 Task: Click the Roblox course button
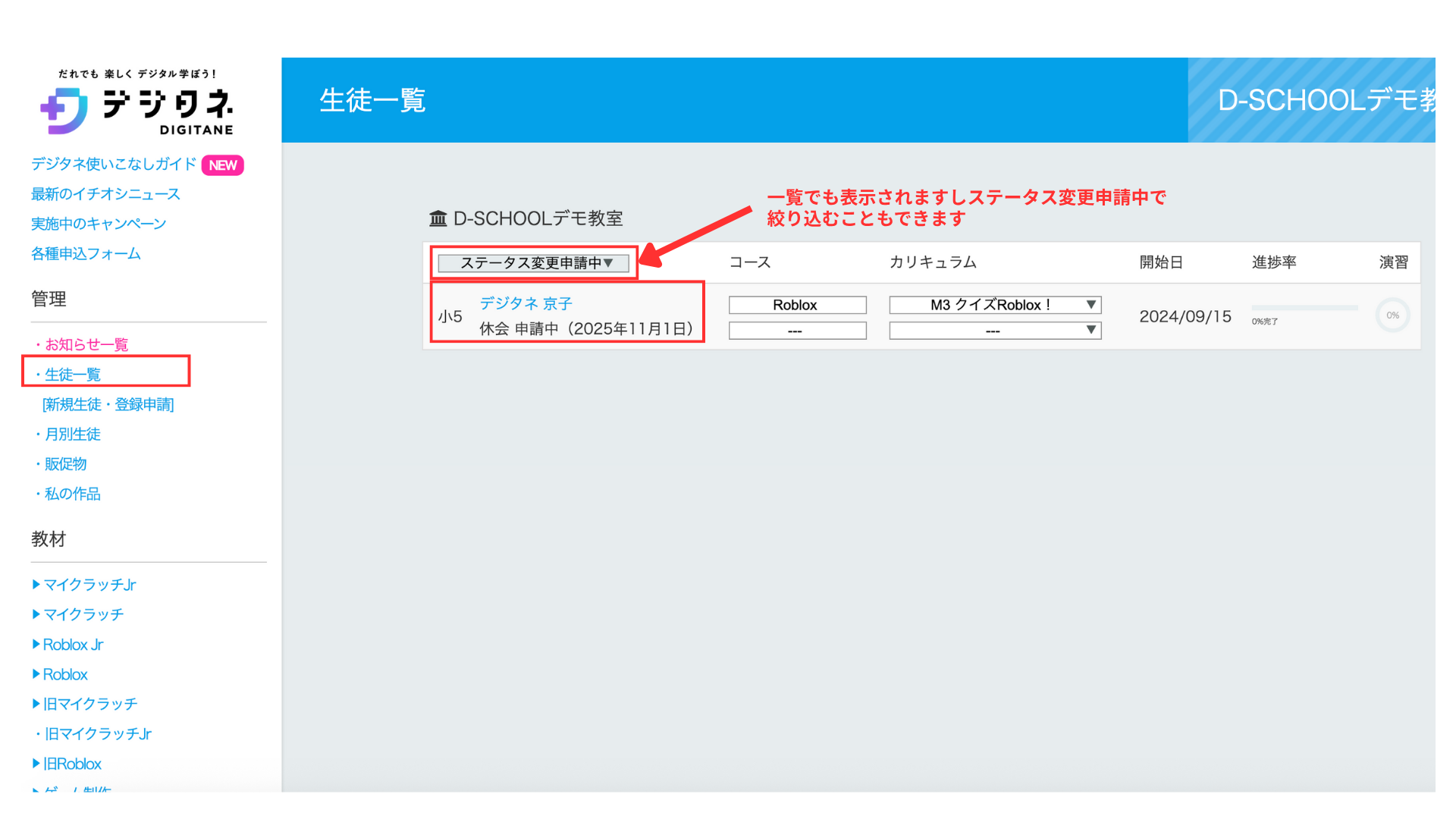click(796, 304)
